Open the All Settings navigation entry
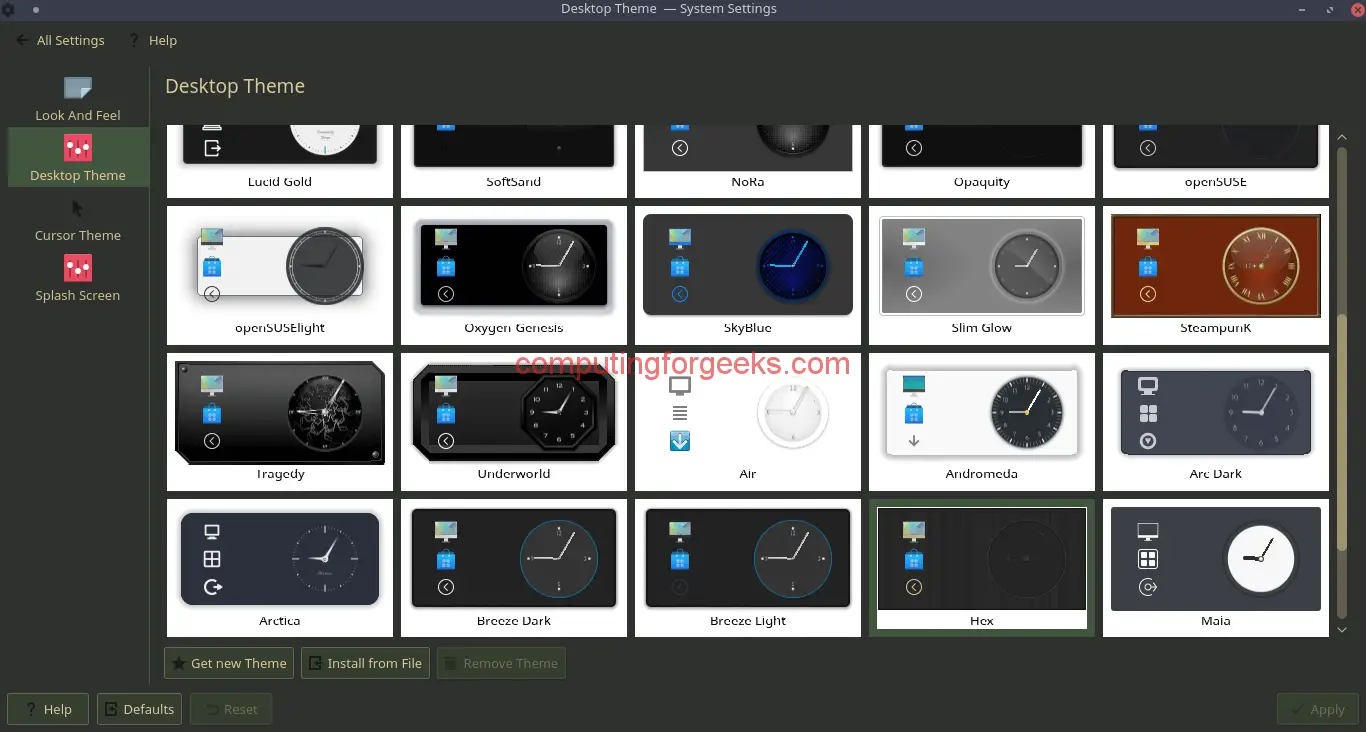Screen dimensions: 1366x732 70,40
